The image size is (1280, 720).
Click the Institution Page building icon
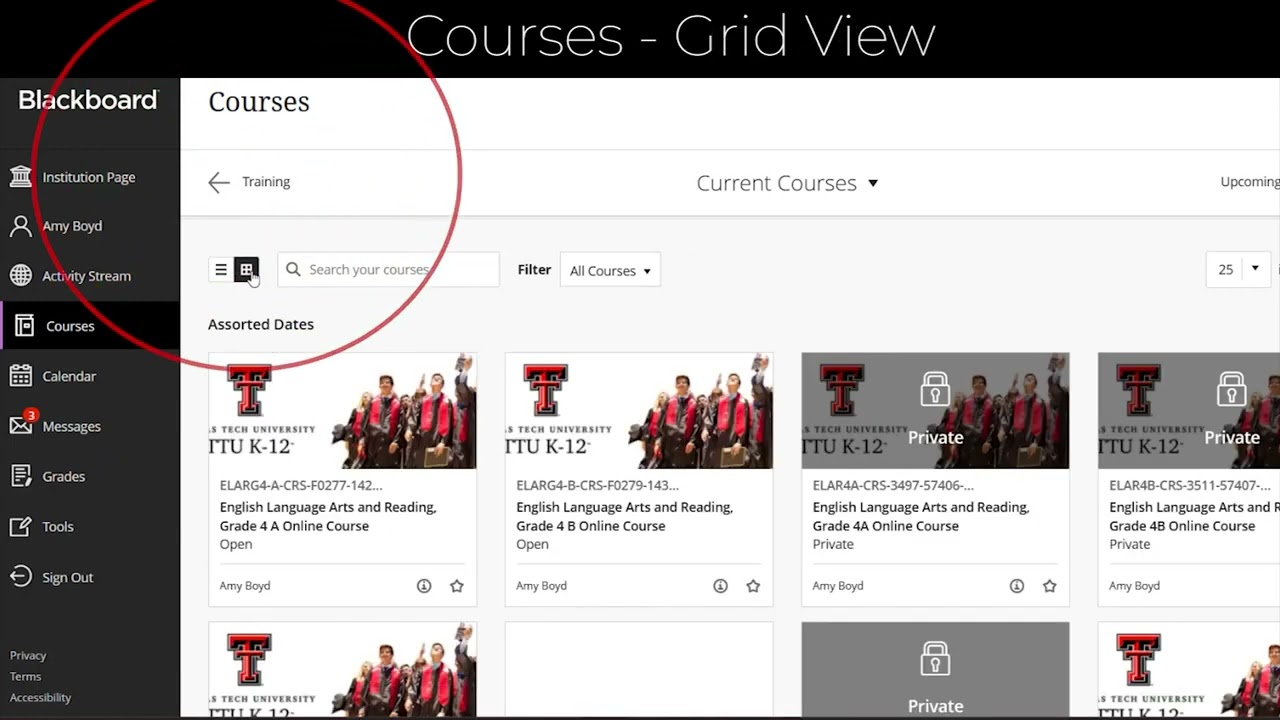point(20,176)
